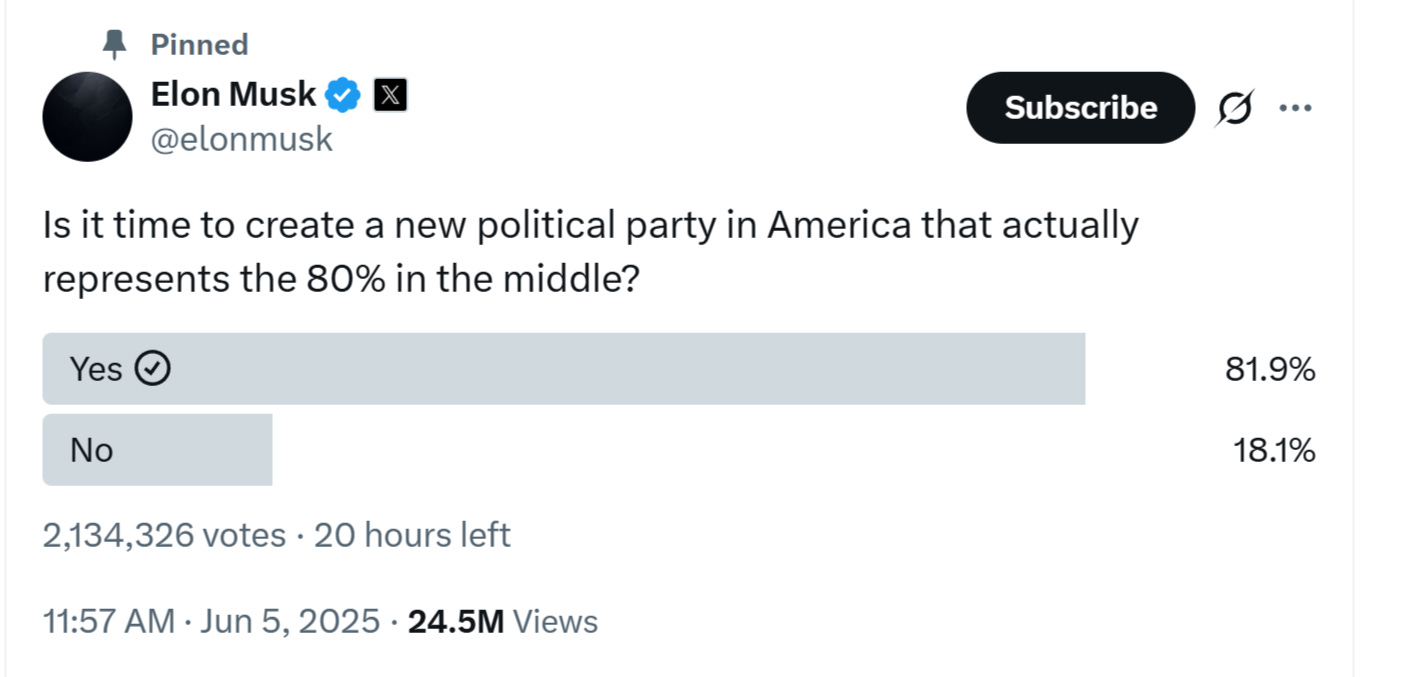The height and width of the screenshot is (677, 1406).
Task: Click the Elon Musk display name
Action: 233,96
